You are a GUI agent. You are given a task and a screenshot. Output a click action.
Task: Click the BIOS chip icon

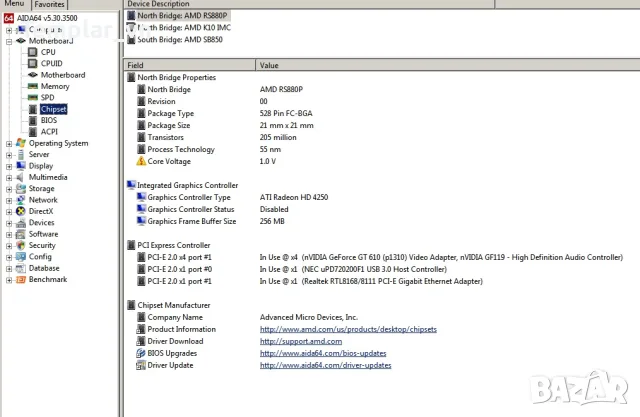pyautogui.click(x=33, y=120)
